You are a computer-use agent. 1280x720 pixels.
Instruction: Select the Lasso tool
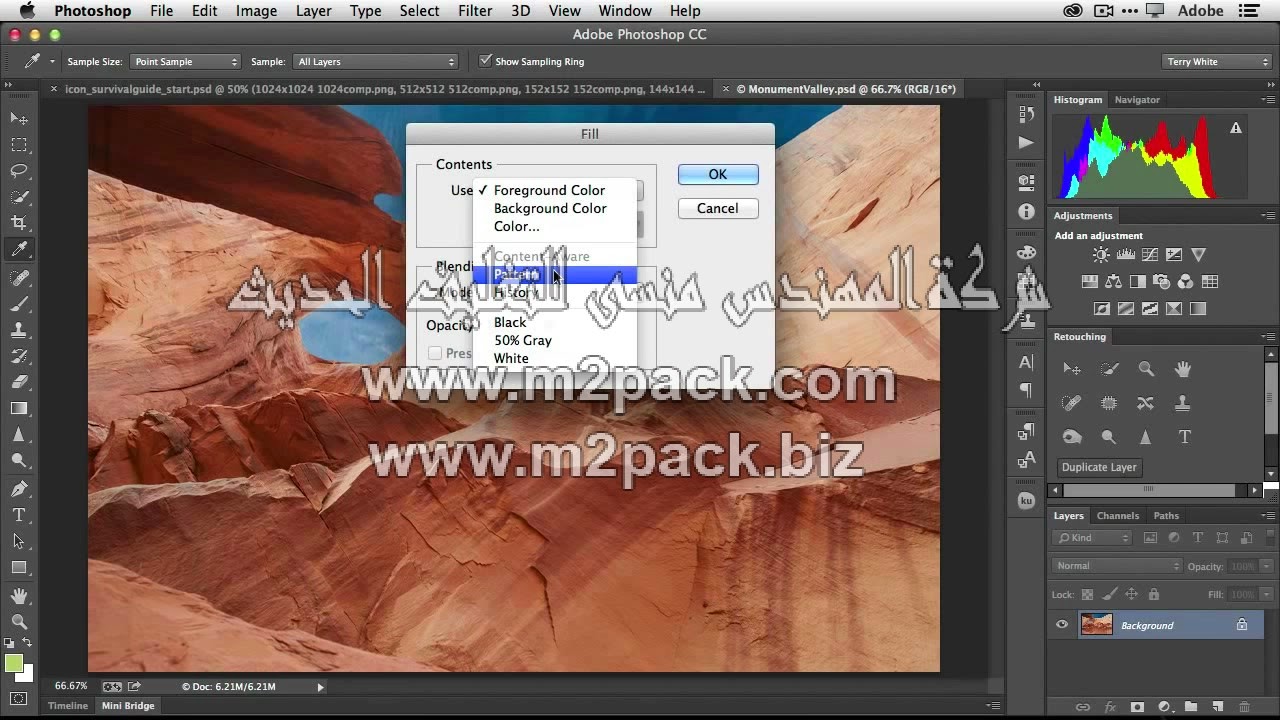click(x=19, y=171)
